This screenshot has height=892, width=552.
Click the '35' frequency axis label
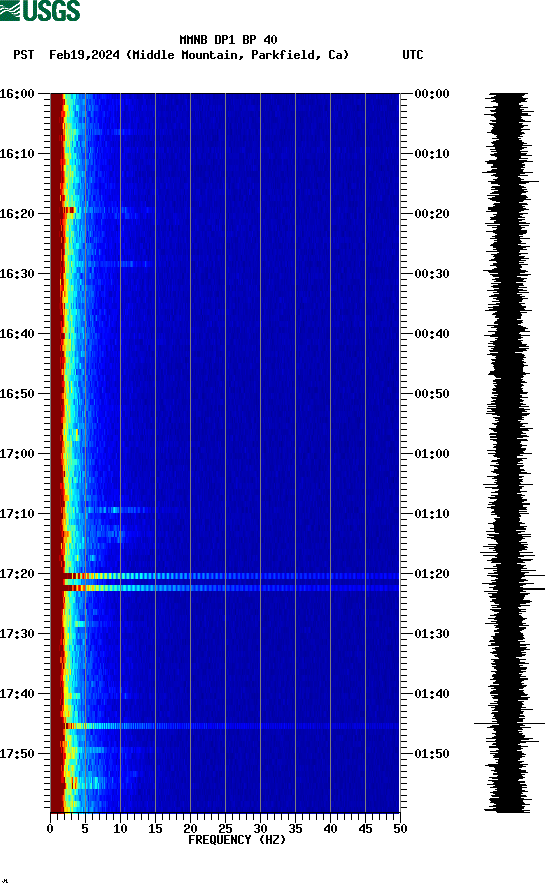click(x=295, y=829)
